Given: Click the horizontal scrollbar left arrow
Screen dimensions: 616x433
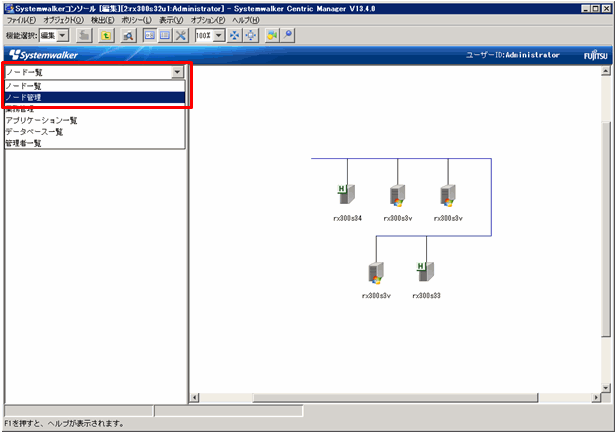Looking at the screenshot, I should click(194, 397).
